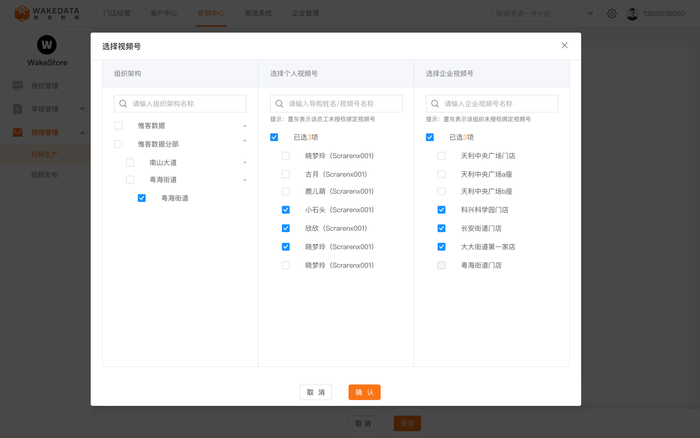Toggle the 惟客数据 organization checkbox
Screen dimensions: 700x438
coord(118,126)
